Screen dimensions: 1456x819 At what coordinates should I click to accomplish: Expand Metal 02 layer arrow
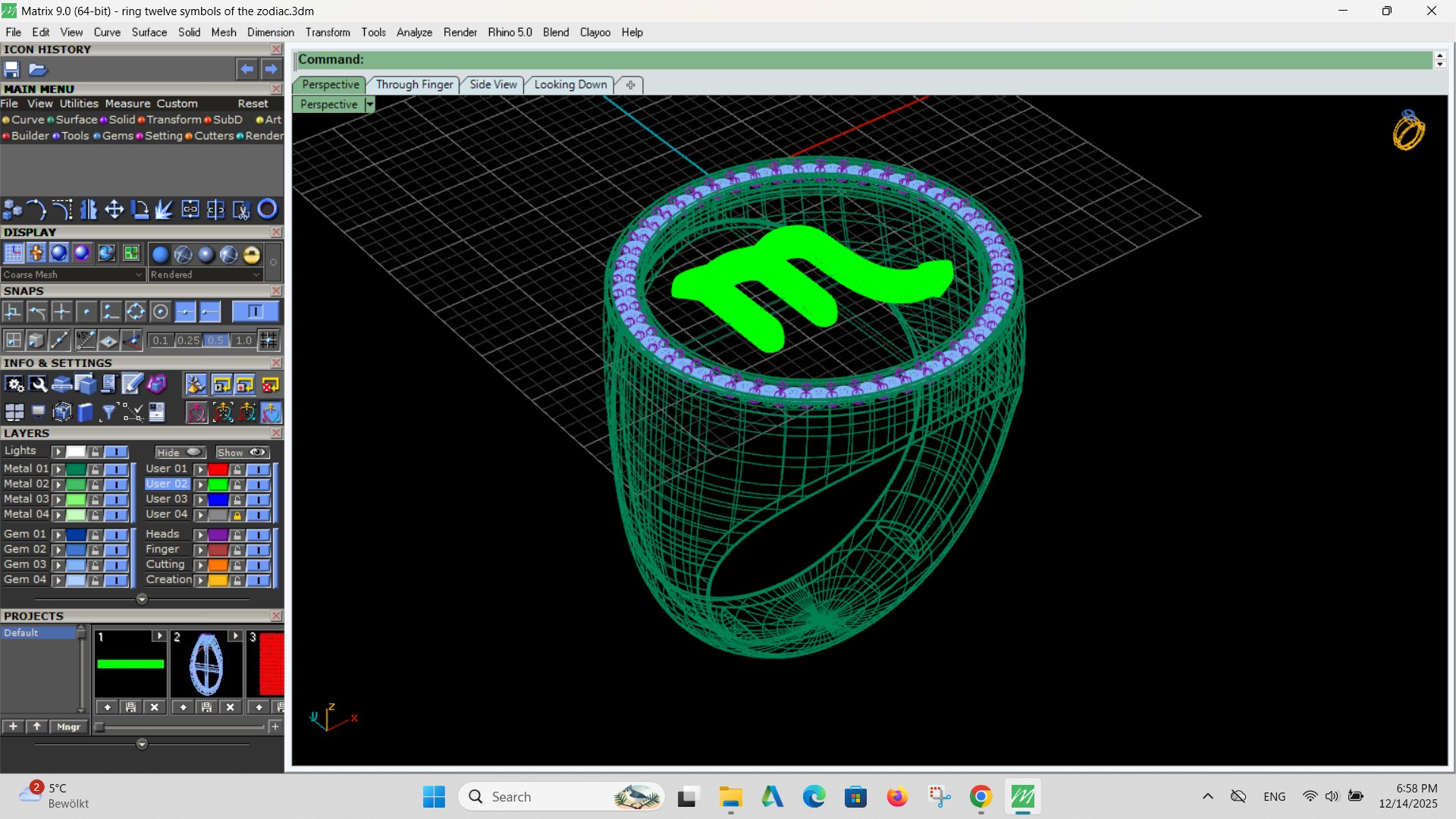pyautogui.click(x=58, y=485)
